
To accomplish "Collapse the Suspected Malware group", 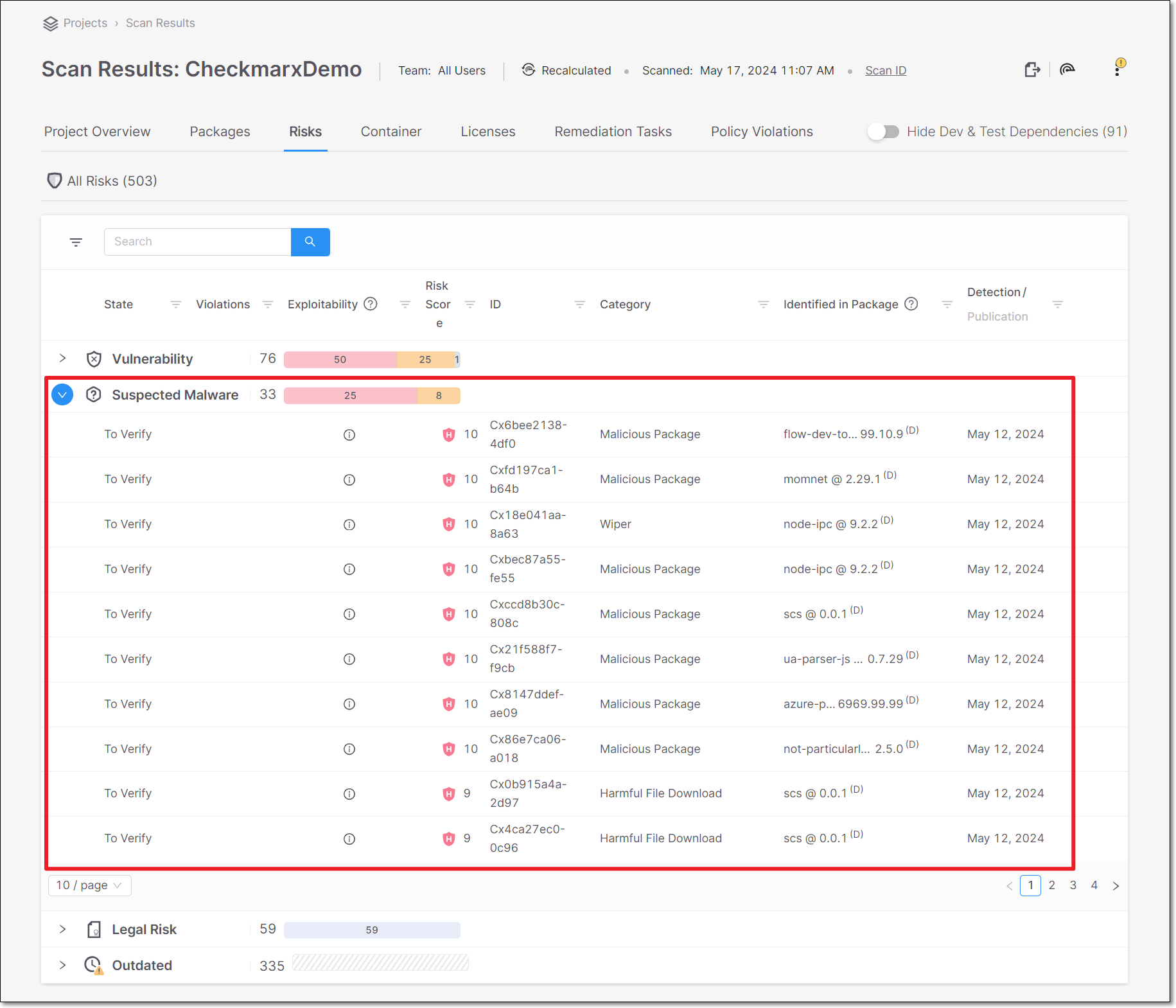I will pos(62,394).
